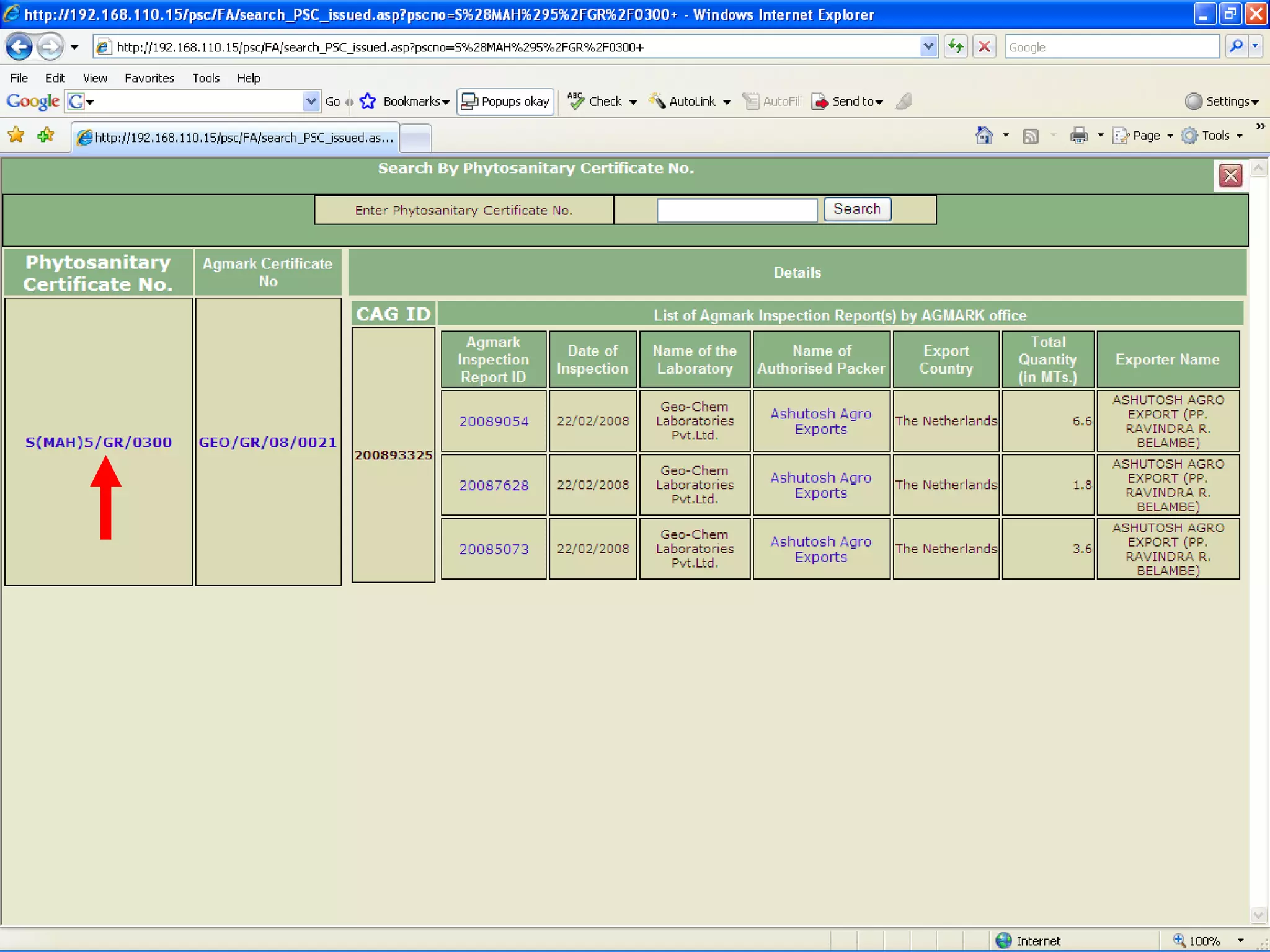Screen dimensions: 1270x952
Task: Toggle the Popups okay button
Action: (505, 102)
